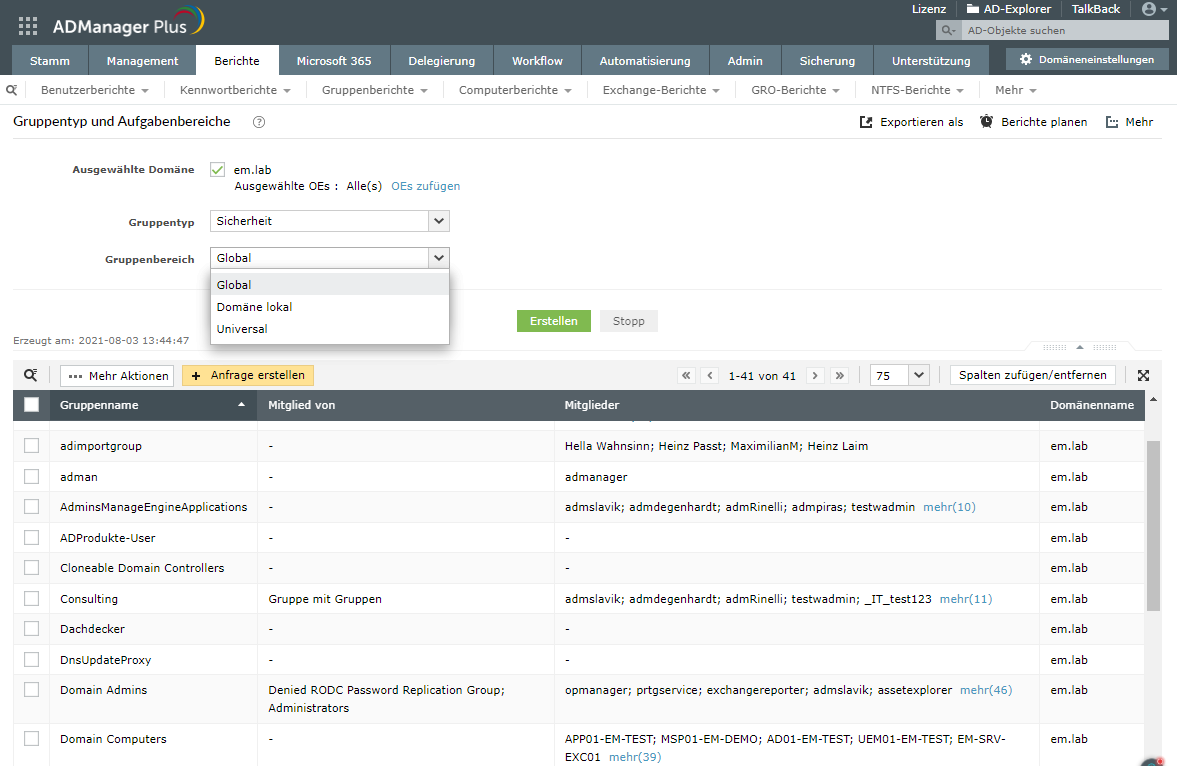Screen dimensions: 1177x766
Task: Go to the previous results page
Action: [710, 375]
